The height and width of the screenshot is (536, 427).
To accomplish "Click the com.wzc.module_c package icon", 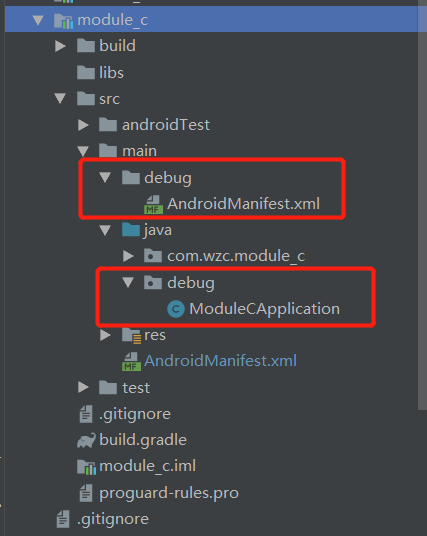I will tap(153, 256).
